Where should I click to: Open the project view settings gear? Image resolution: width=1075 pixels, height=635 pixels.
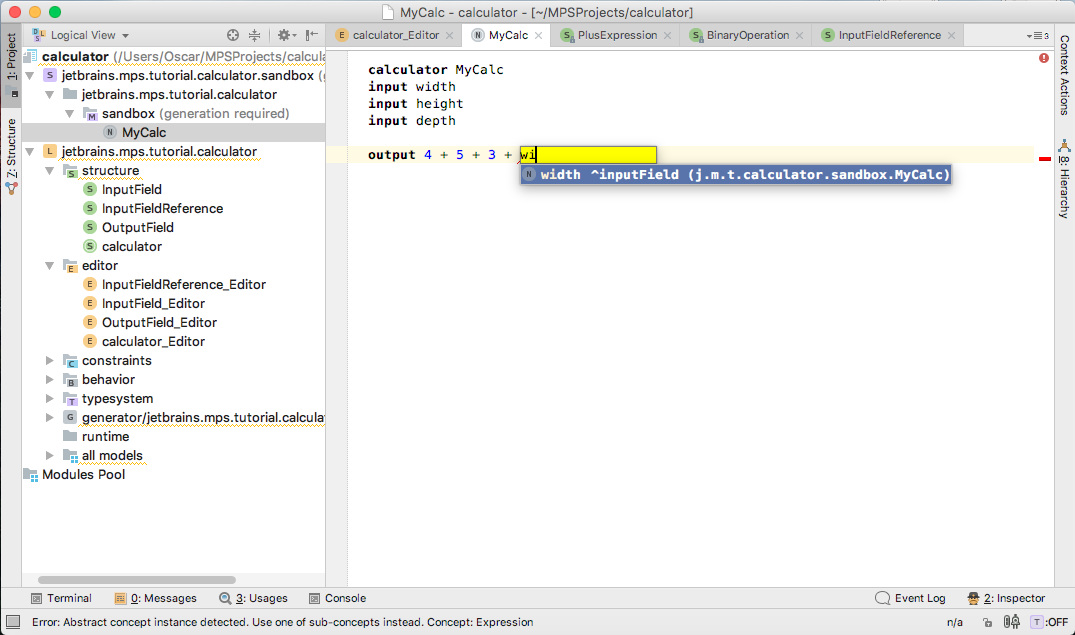coord(286,35)
